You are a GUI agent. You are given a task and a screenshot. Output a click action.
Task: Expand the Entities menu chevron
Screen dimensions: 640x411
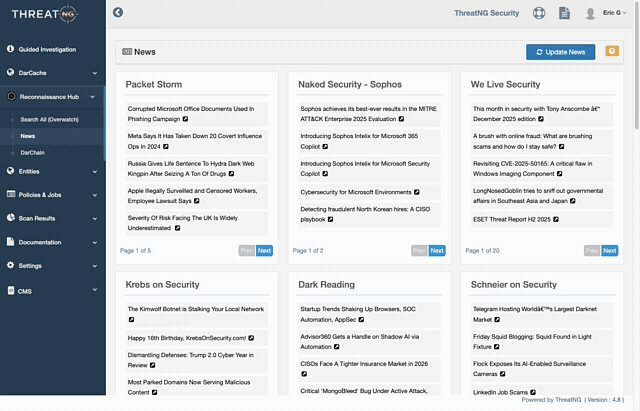coord(95,172)
